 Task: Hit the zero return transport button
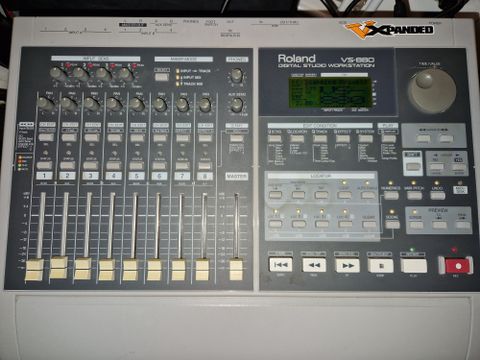point(280,265)
